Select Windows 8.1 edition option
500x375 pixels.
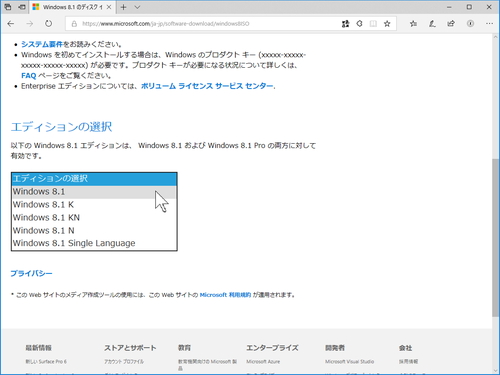94,192
